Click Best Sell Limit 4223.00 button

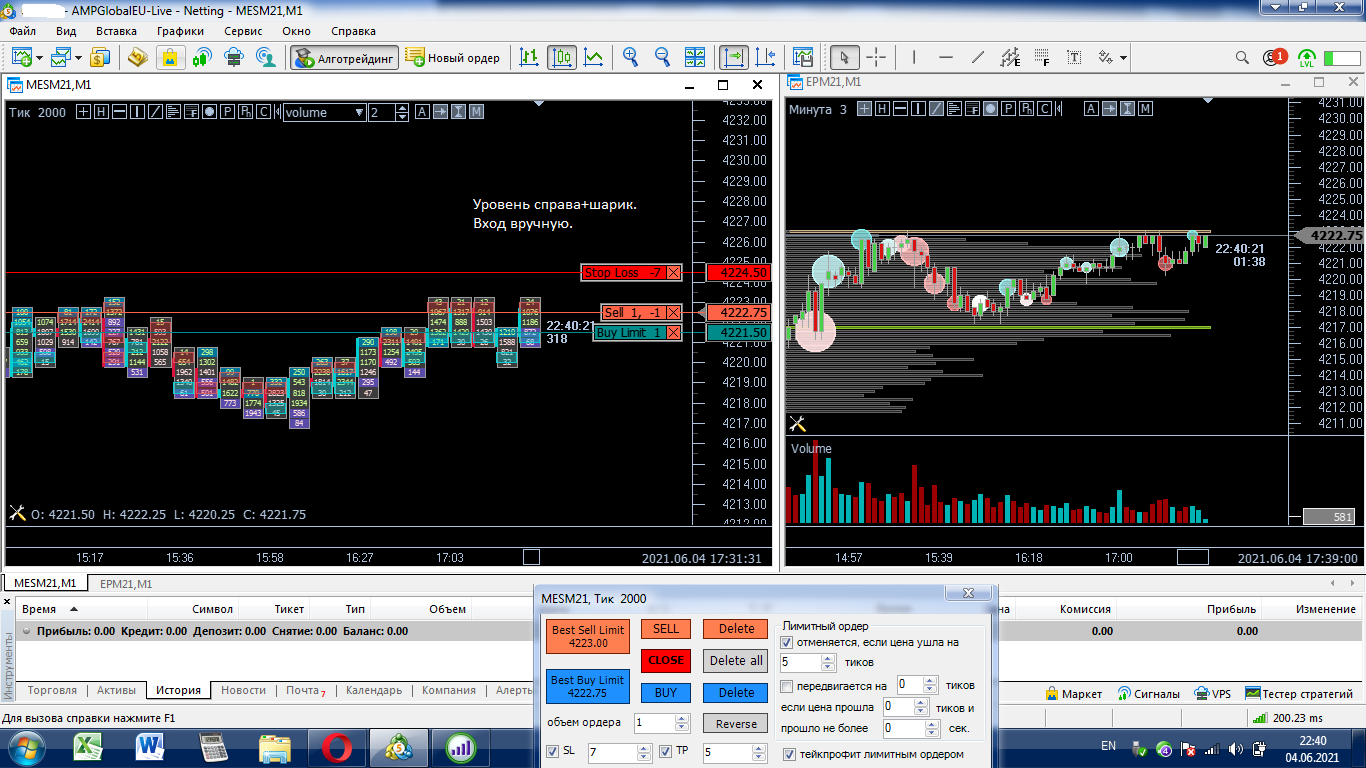click(x=588, y=637)
